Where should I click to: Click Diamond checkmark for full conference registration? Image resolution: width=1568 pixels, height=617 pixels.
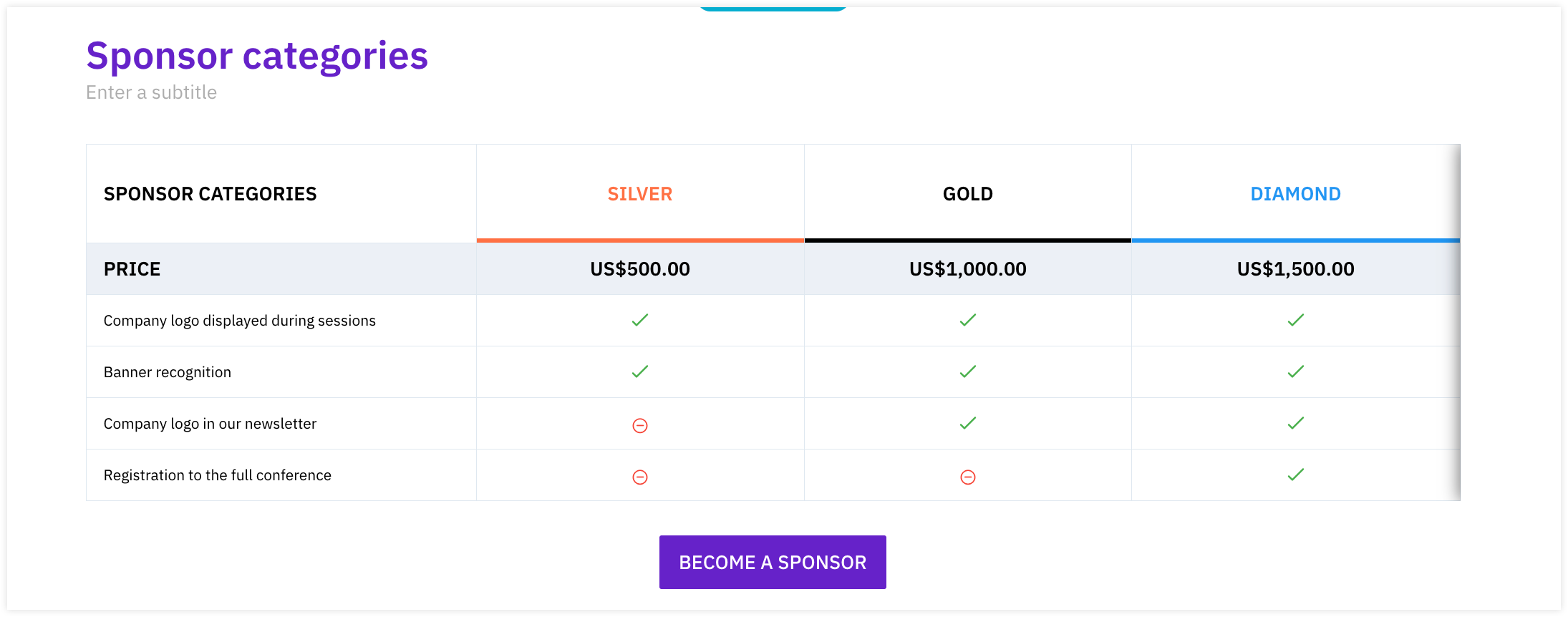coord(1295,475)
